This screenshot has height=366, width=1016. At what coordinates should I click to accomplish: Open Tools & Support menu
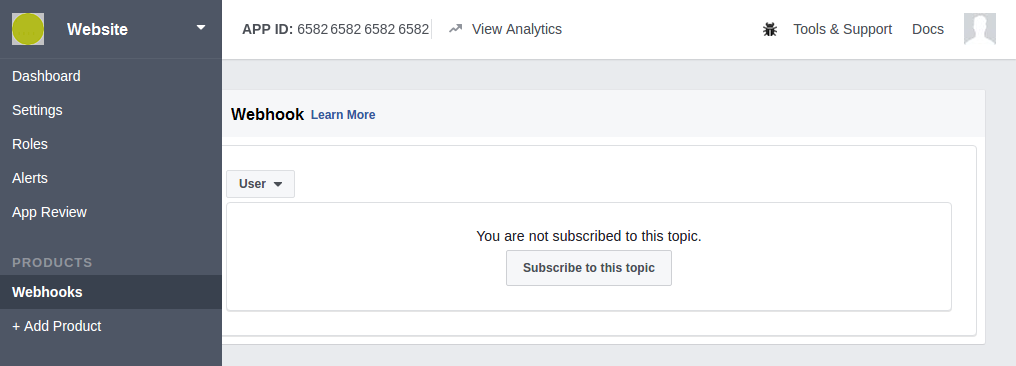[x=842, y=29]
